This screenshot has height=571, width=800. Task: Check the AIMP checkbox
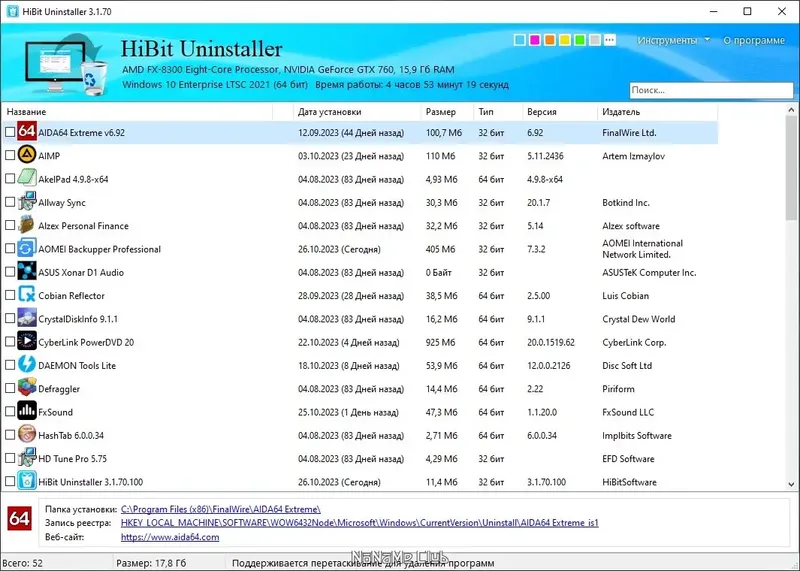pyautogui.click(x=10, y=155)
